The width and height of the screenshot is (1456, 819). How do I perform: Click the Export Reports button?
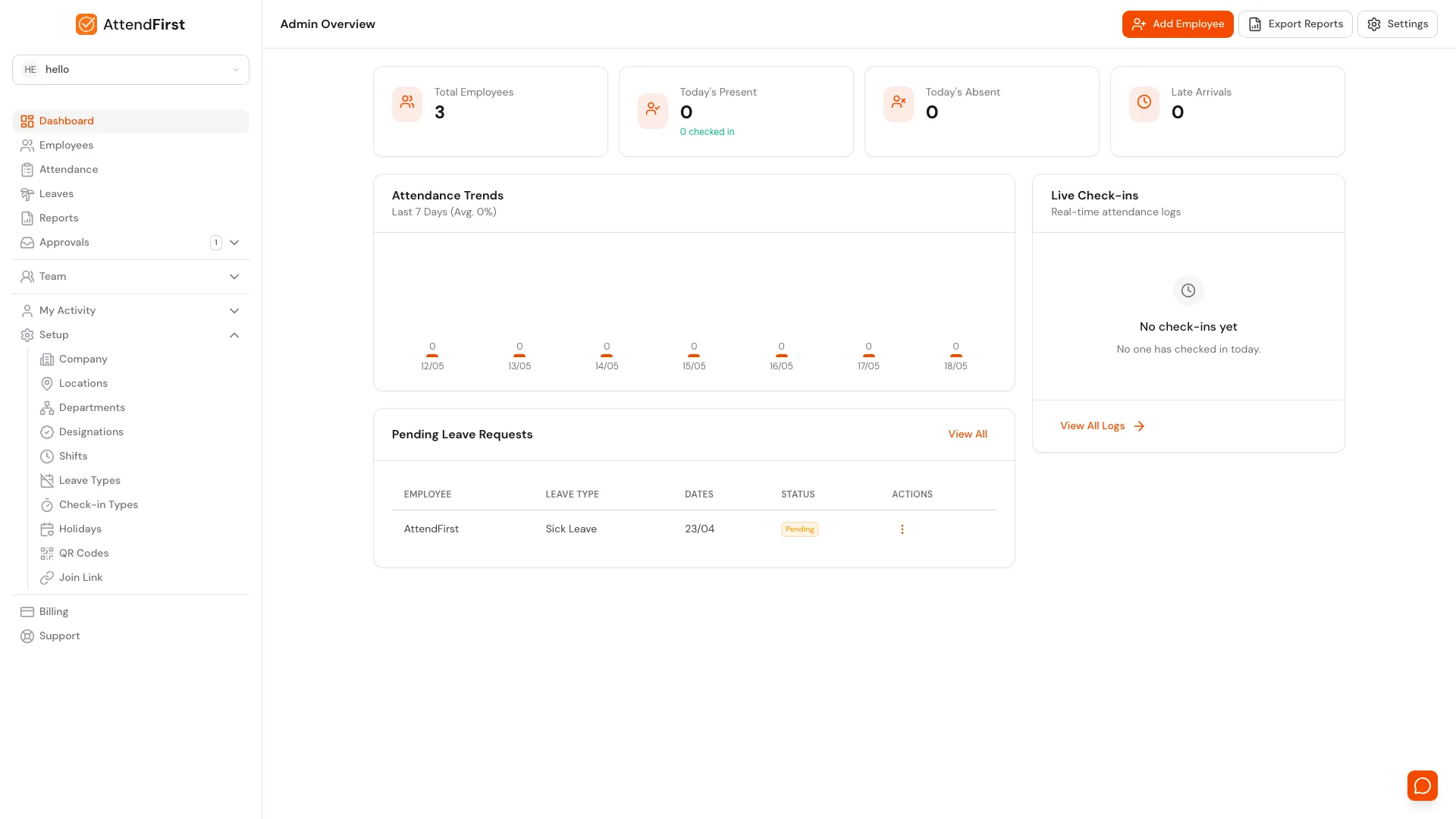(1295, 24)
